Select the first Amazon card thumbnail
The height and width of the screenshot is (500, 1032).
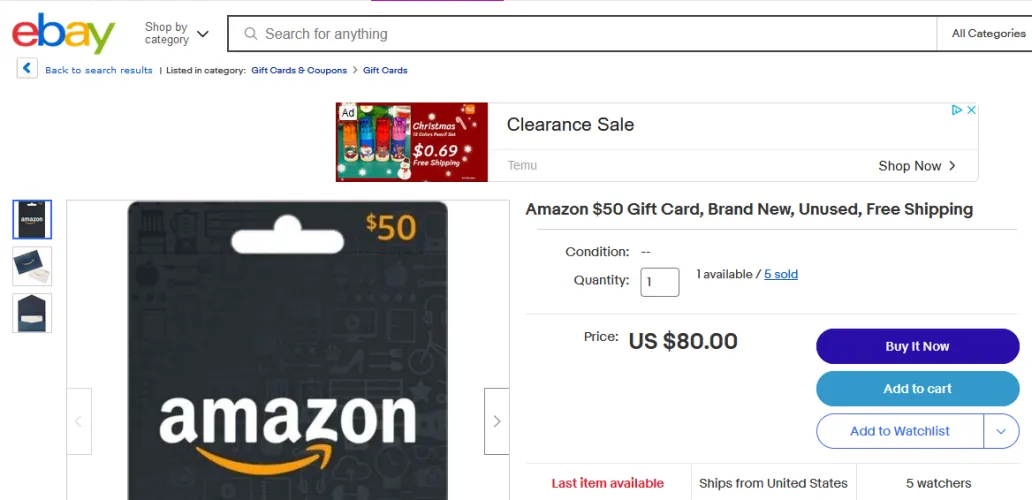[x=32, y=220]
